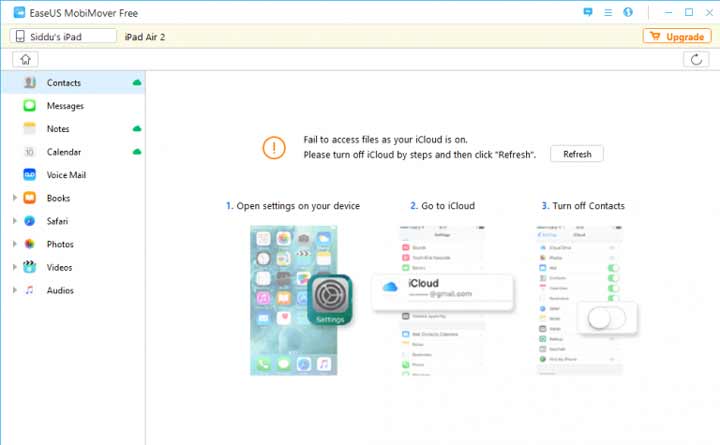720x445 pixels.
Task: Click the Contacts sidebar icon
Action: pos(29,83)
